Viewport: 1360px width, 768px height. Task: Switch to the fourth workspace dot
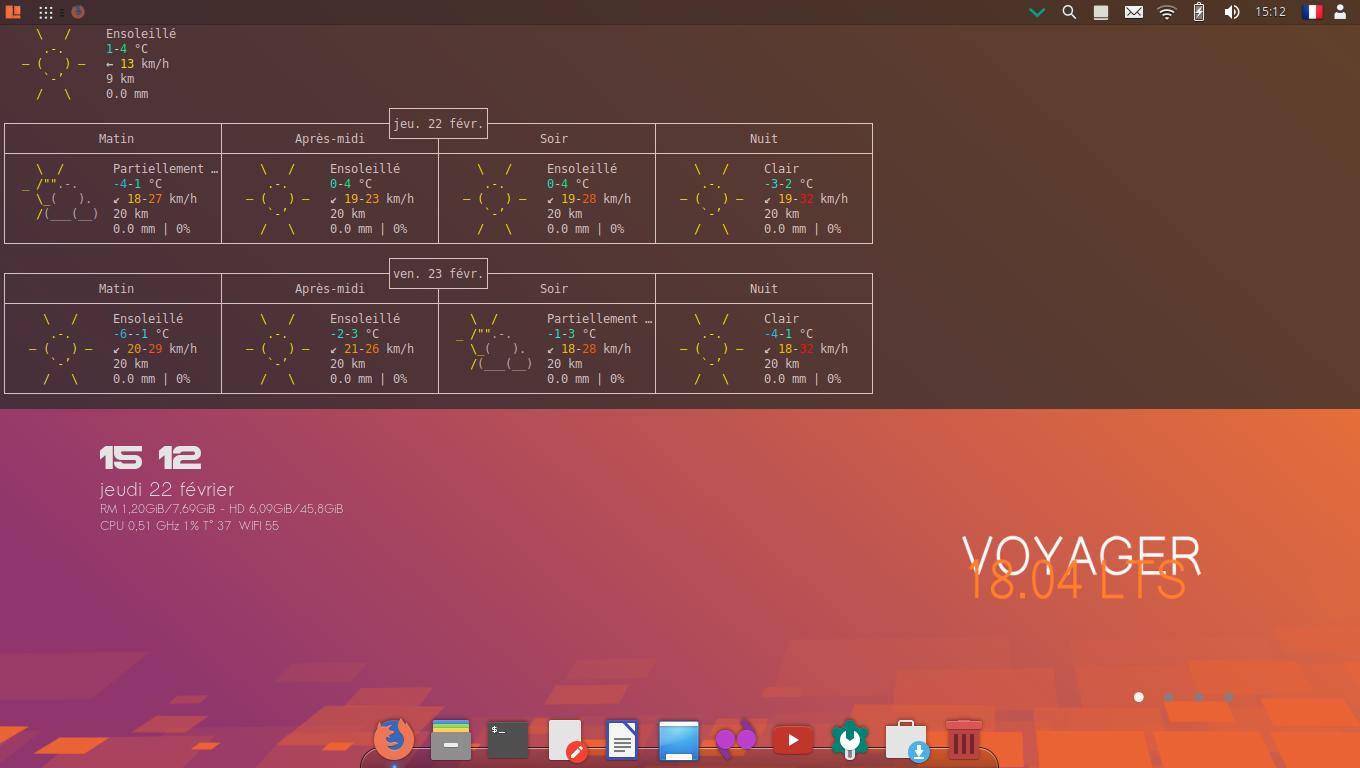[x=1228, y=697]
